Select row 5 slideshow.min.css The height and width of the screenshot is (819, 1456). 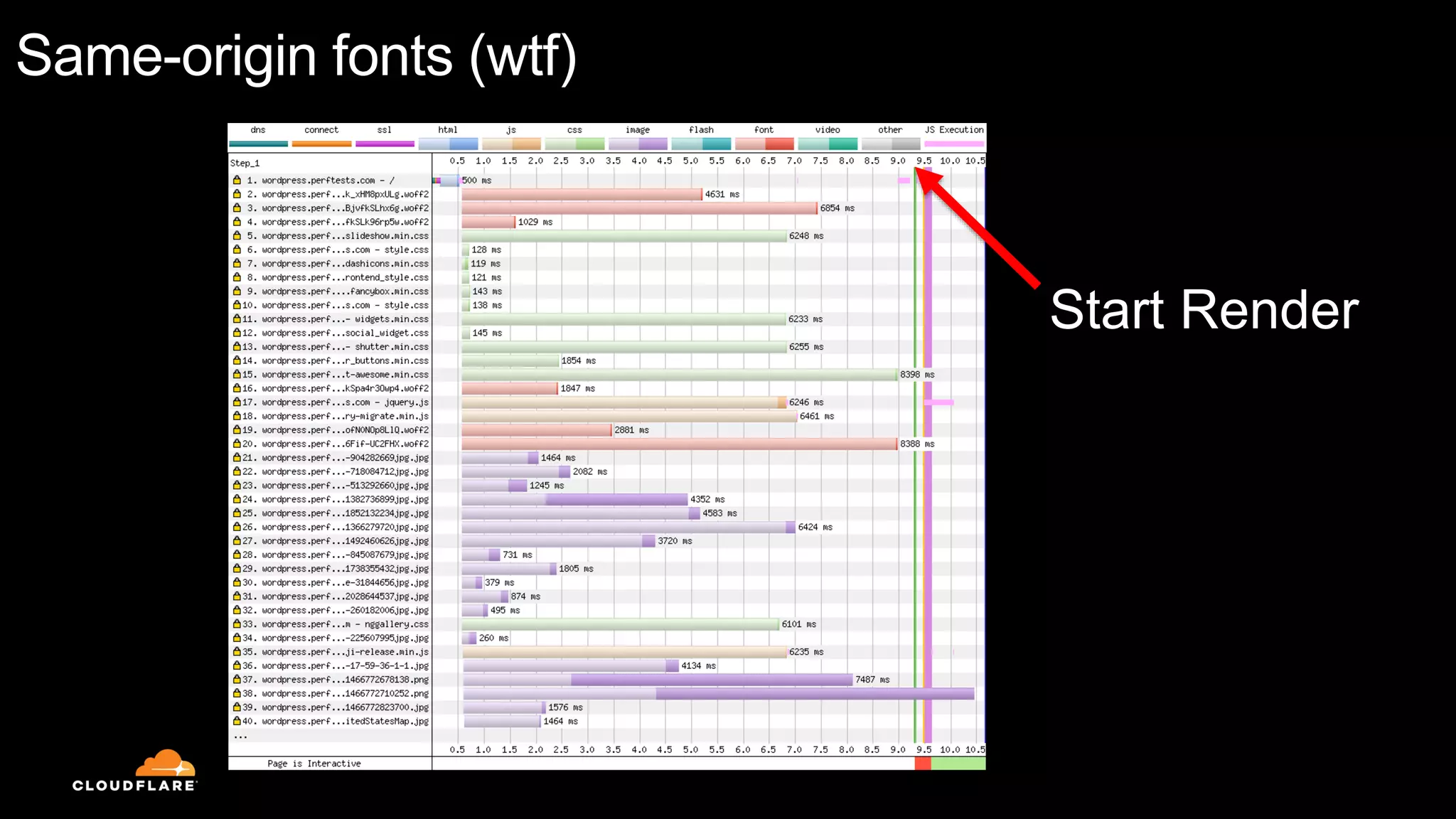coord(330,236)
